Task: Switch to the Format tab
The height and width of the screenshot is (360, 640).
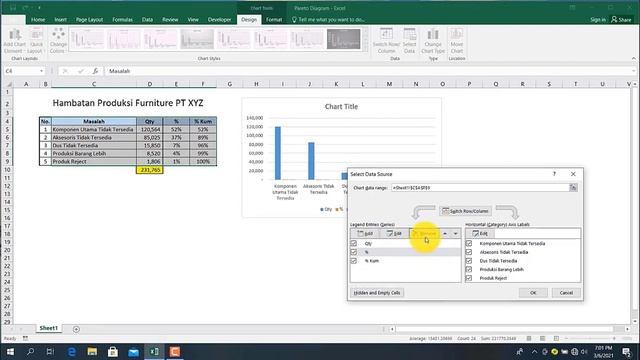Action: pos(274,19)
